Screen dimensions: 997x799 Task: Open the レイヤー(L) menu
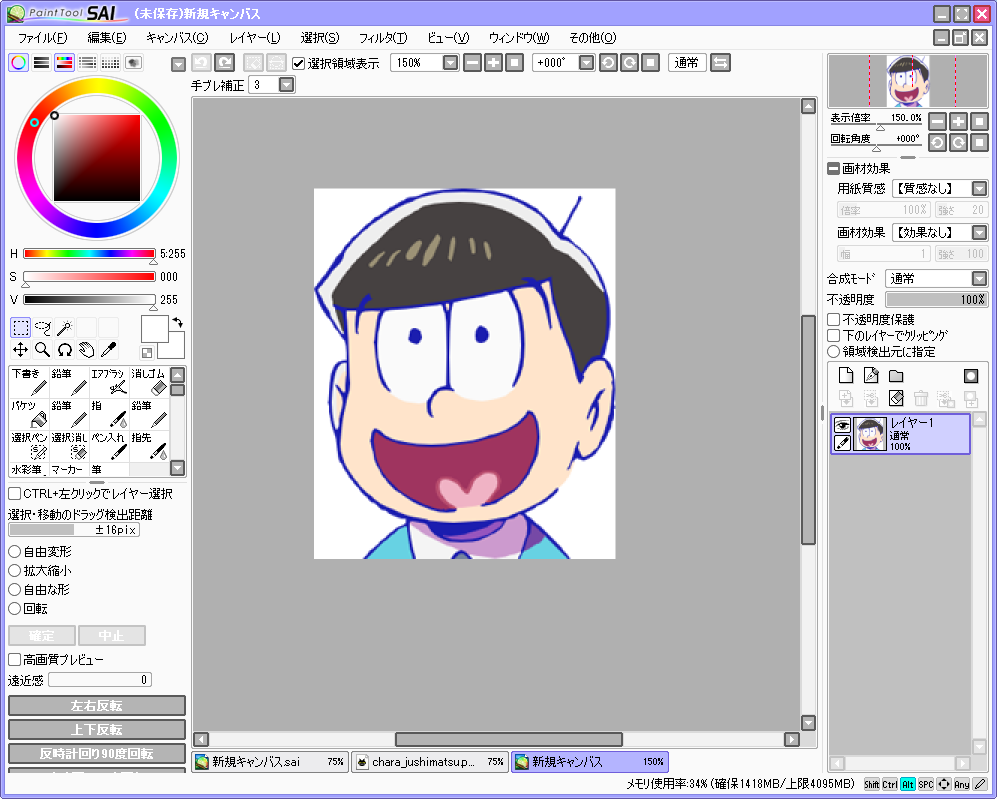pos(254,38)
